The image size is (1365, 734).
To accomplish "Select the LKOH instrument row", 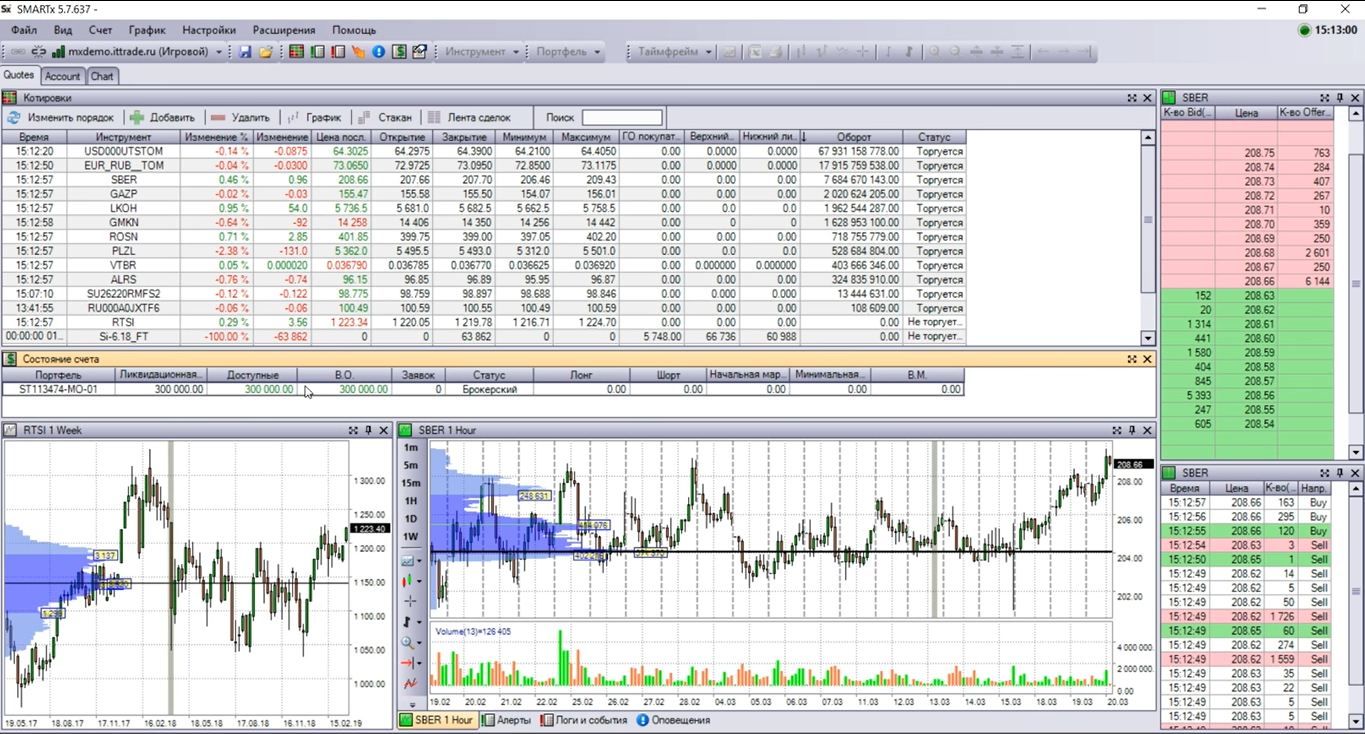I will (x=484, y=208).
